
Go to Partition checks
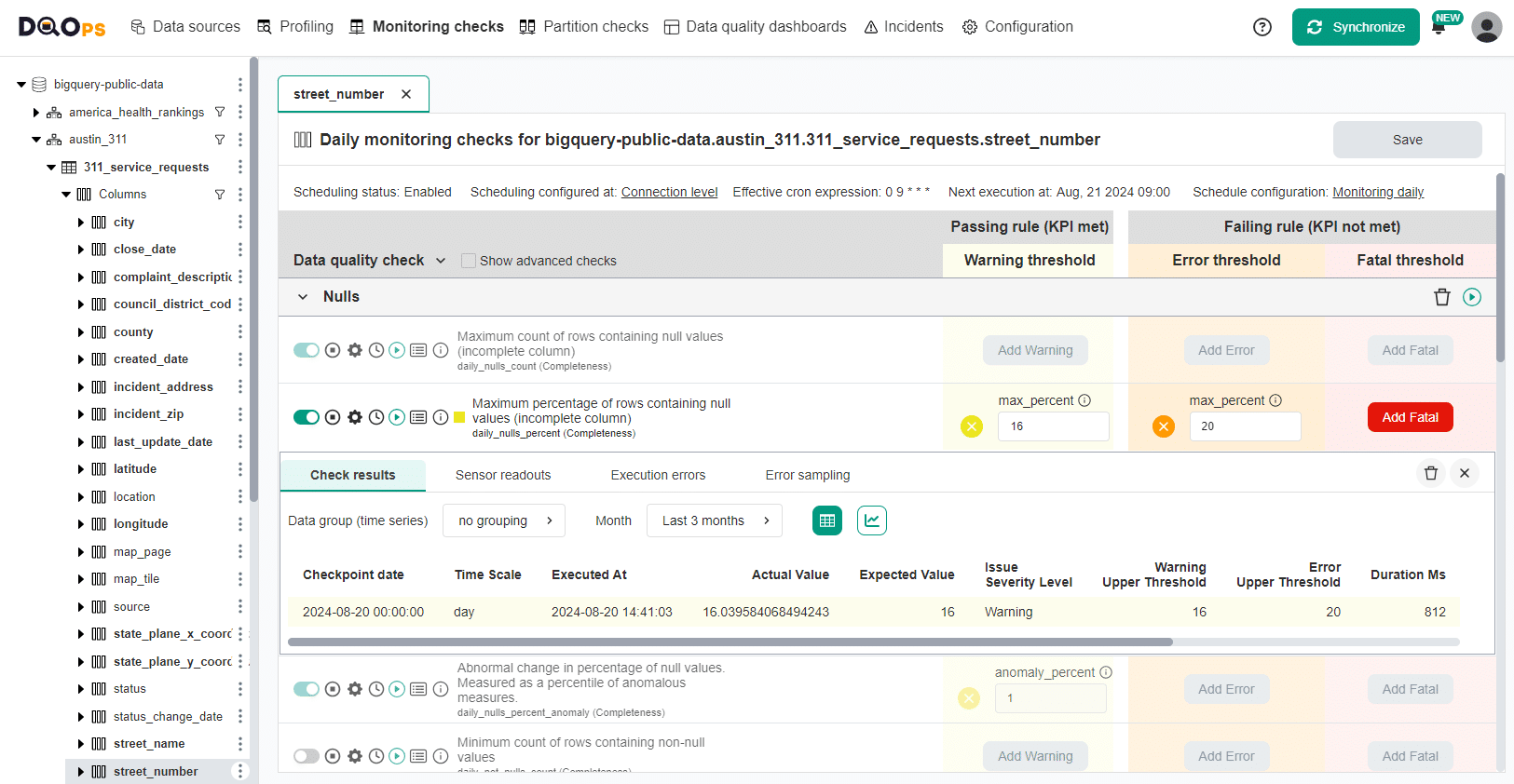tap(584, 27)
